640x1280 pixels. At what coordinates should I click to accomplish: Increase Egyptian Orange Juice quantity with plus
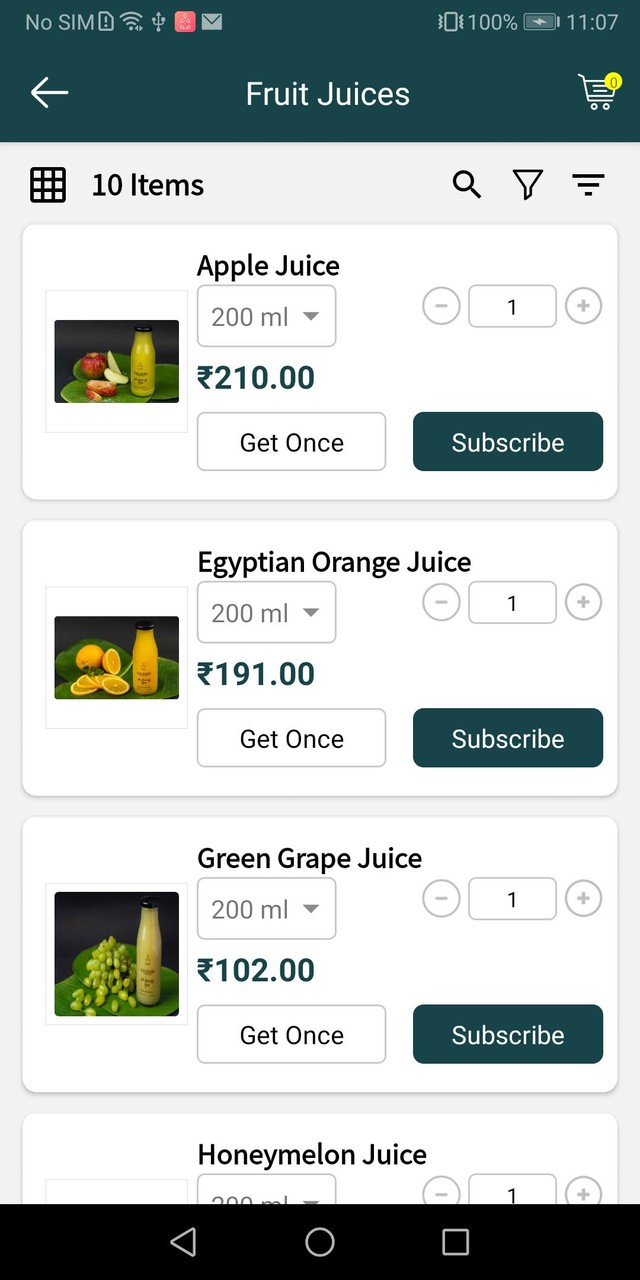[583, 602]
